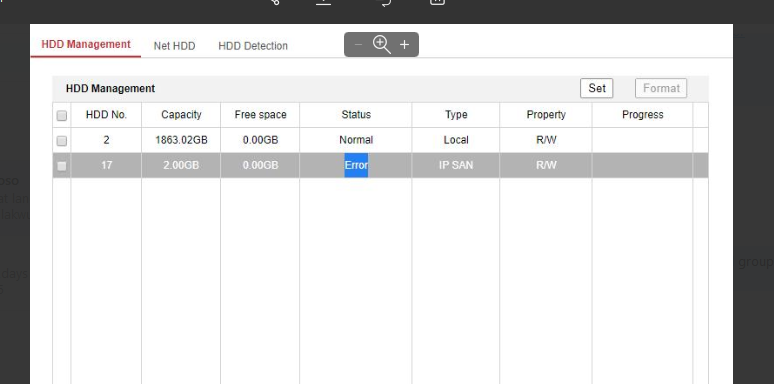Select the 1863.02GB capacity cell
The width and height of the screenshot is (774, 384).
point(181,140)
